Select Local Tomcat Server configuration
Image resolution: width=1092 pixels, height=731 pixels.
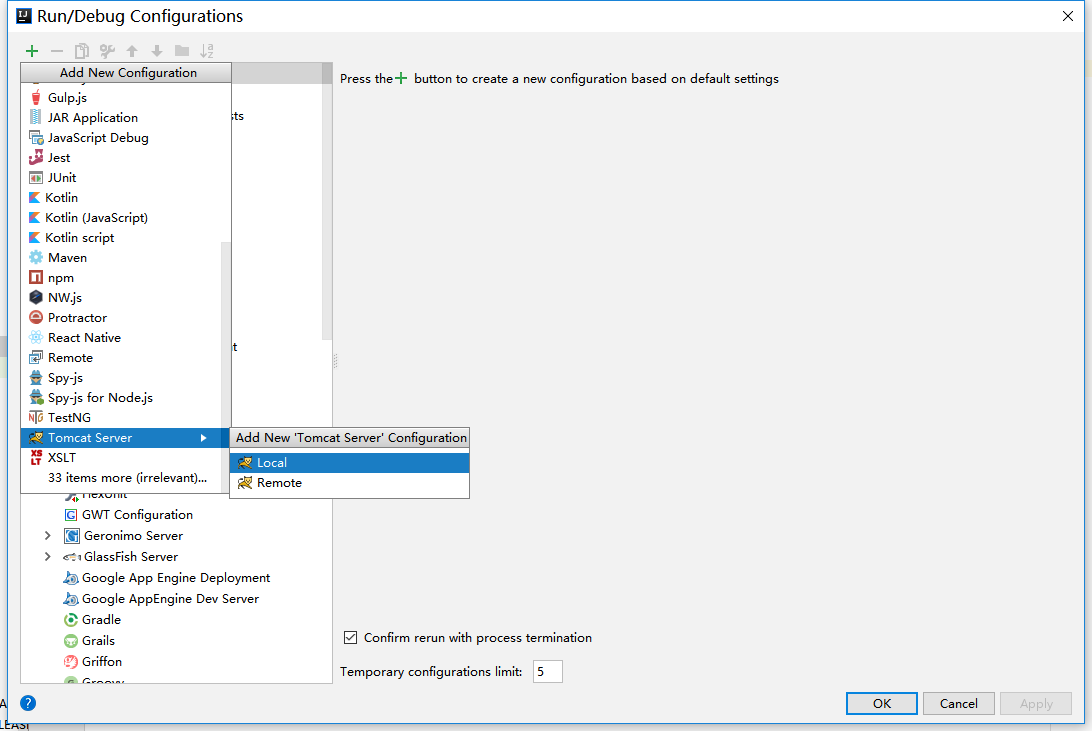click(350, 463)
